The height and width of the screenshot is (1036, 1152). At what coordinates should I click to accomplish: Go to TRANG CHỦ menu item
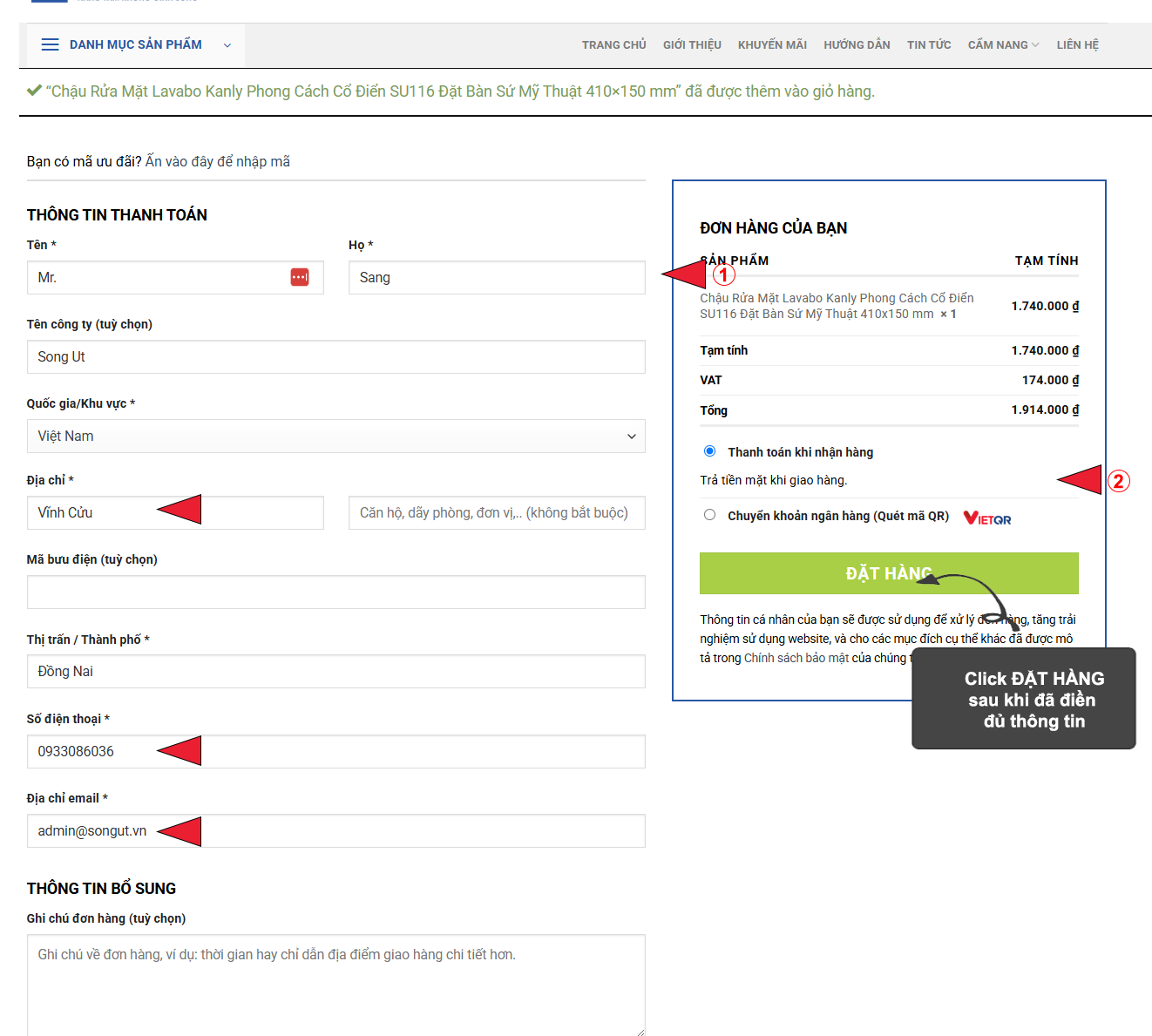(x=613, y=44)
